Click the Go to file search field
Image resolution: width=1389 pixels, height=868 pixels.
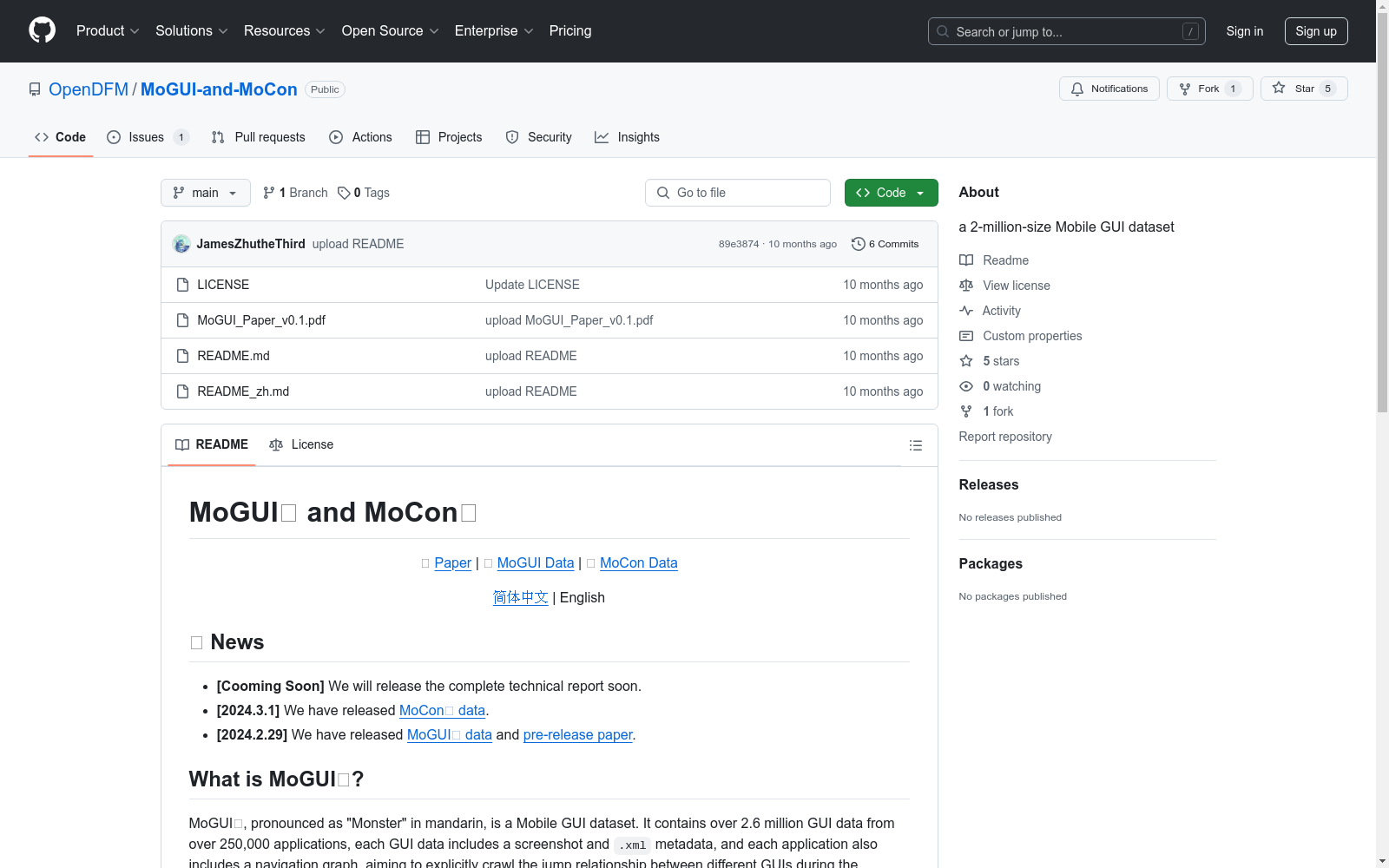pos(738,193)
